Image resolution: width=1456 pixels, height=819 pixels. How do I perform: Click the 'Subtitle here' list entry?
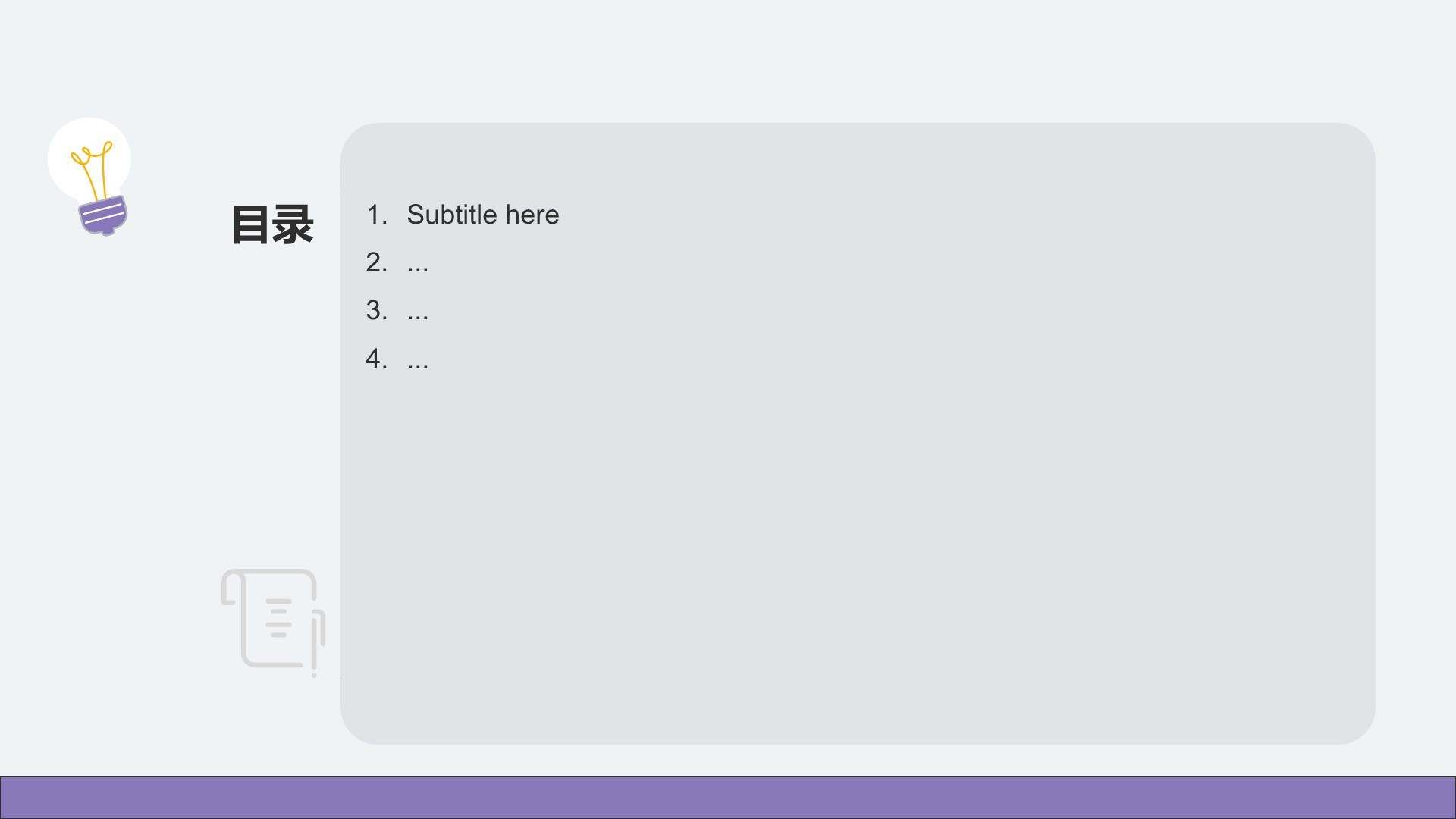point(483,215)
